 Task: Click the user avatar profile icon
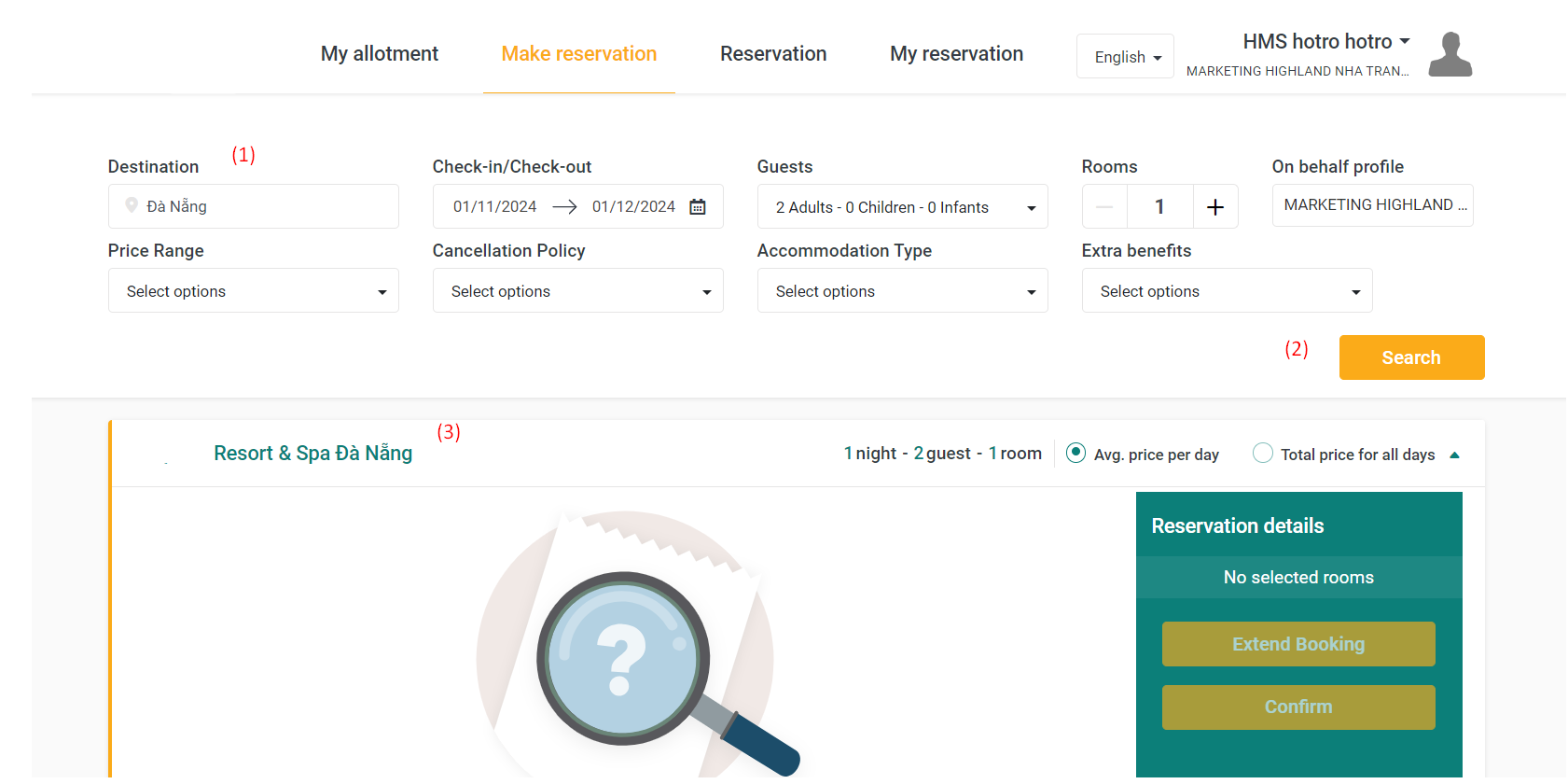click(1450, 55)
